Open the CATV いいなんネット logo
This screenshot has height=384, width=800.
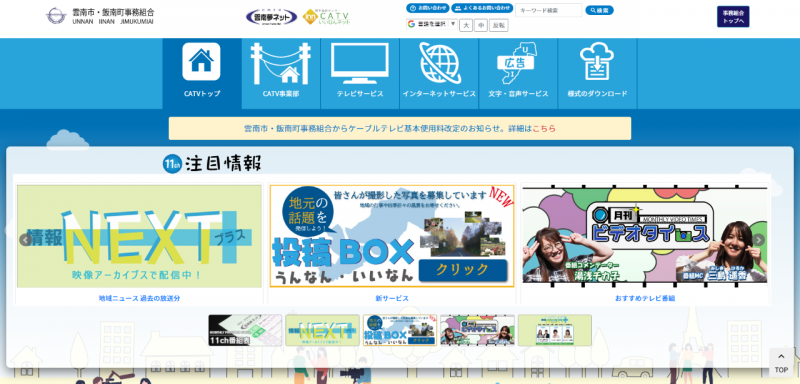click(327, 17)
